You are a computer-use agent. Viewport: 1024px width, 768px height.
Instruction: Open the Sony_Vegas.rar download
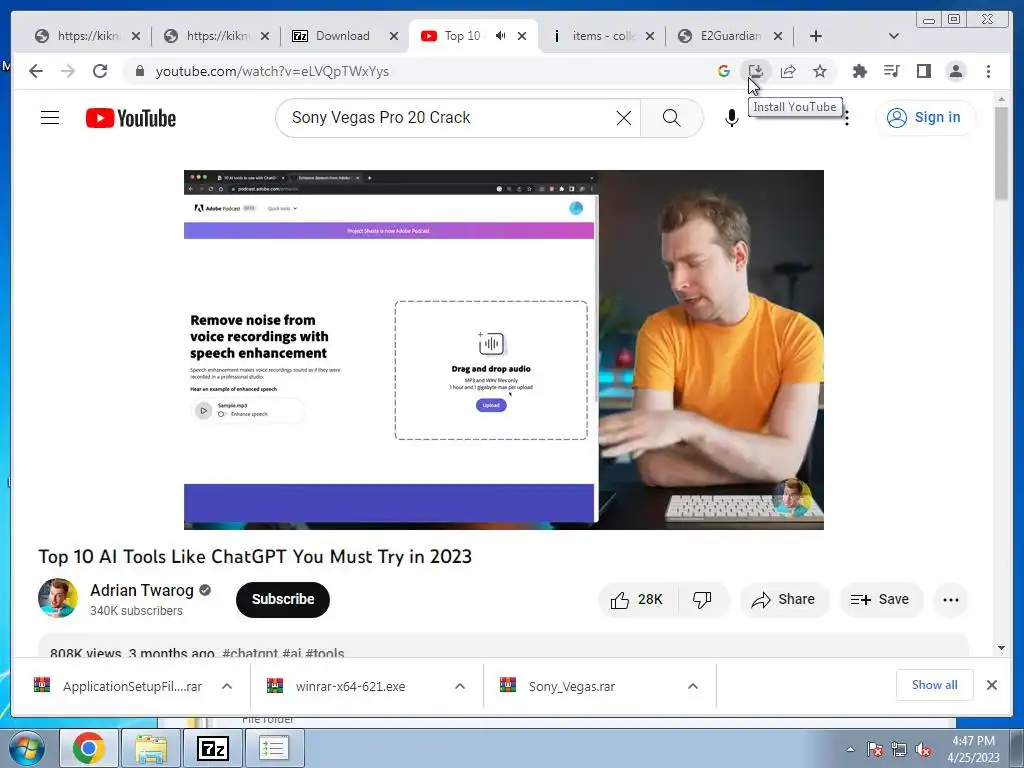click(x=572, y=686)
